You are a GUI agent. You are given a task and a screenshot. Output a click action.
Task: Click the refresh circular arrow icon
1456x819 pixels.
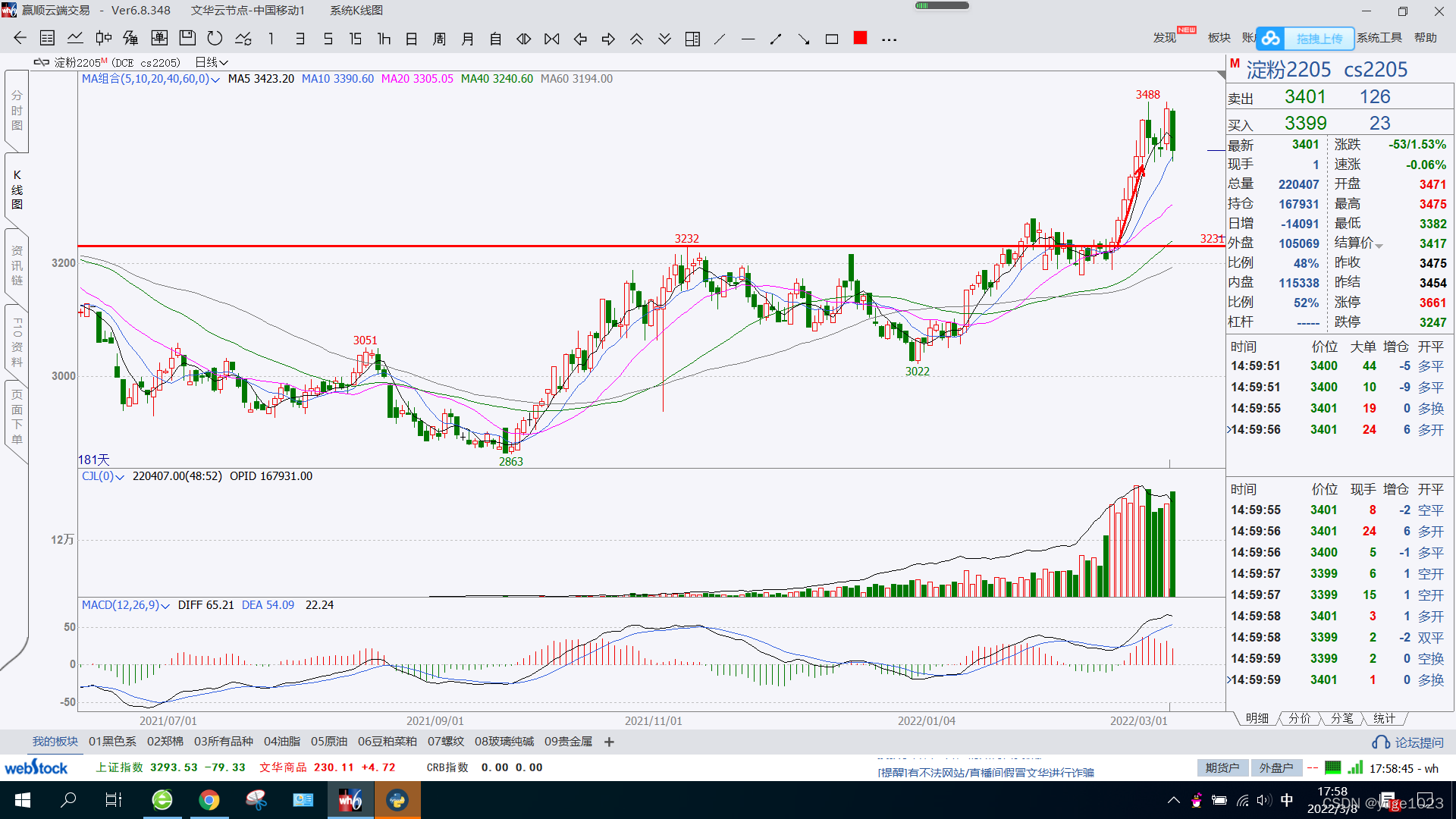click(215, 39)
